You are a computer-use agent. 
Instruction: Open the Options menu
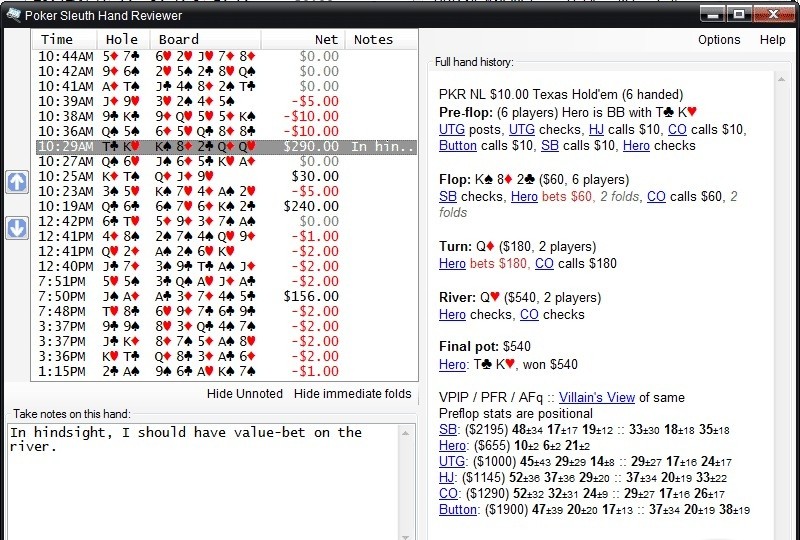click(719, 40)
